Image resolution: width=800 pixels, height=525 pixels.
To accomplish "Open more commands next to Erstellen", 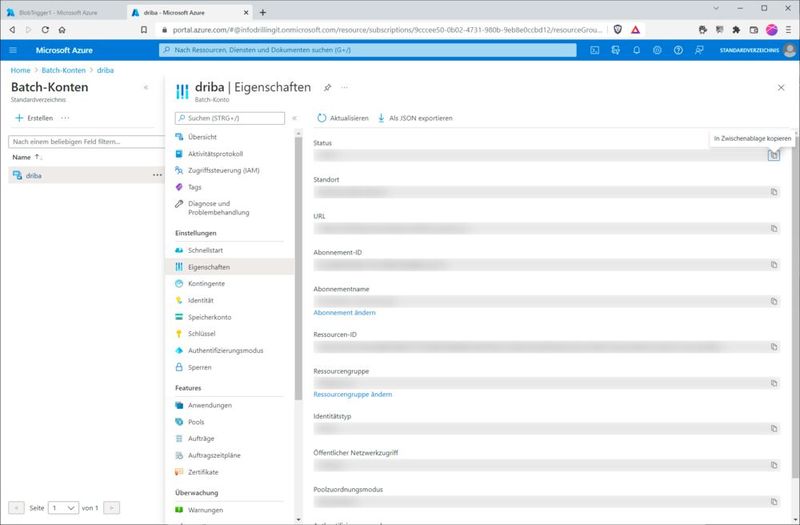I will (65, 118).
